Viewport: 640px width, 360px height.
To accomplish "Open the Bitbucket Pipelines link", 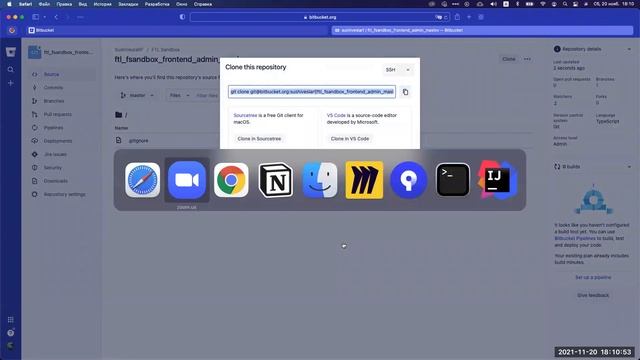I will pyautogui.click(x=575, y=238).
